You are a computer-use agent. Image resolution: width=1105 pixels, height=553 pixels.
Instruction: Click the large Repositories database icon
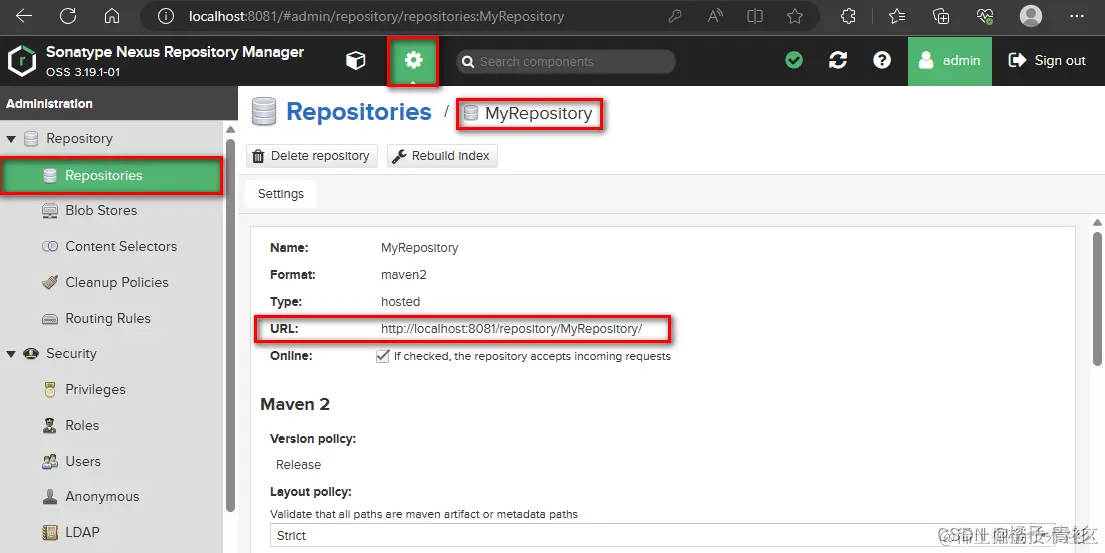pos(264,112)
